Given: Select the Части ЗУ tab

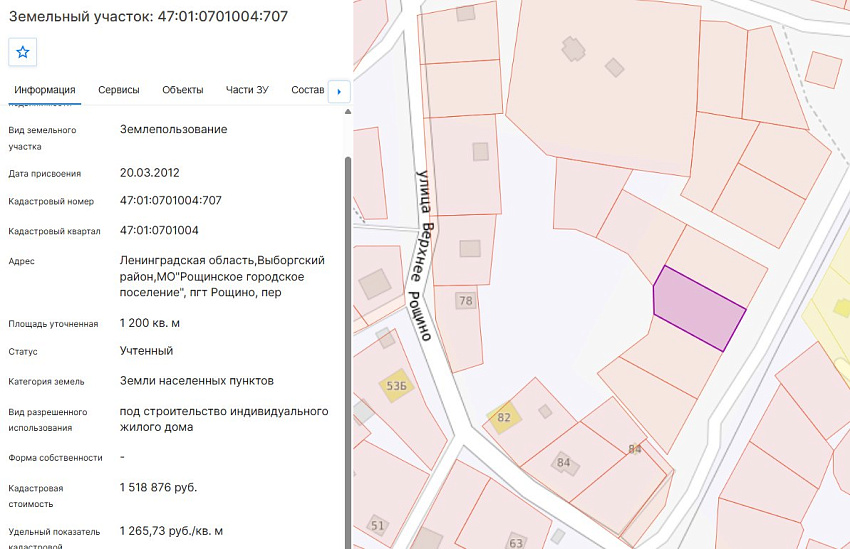Looking at the screenshot, I should tap(247, 90).
